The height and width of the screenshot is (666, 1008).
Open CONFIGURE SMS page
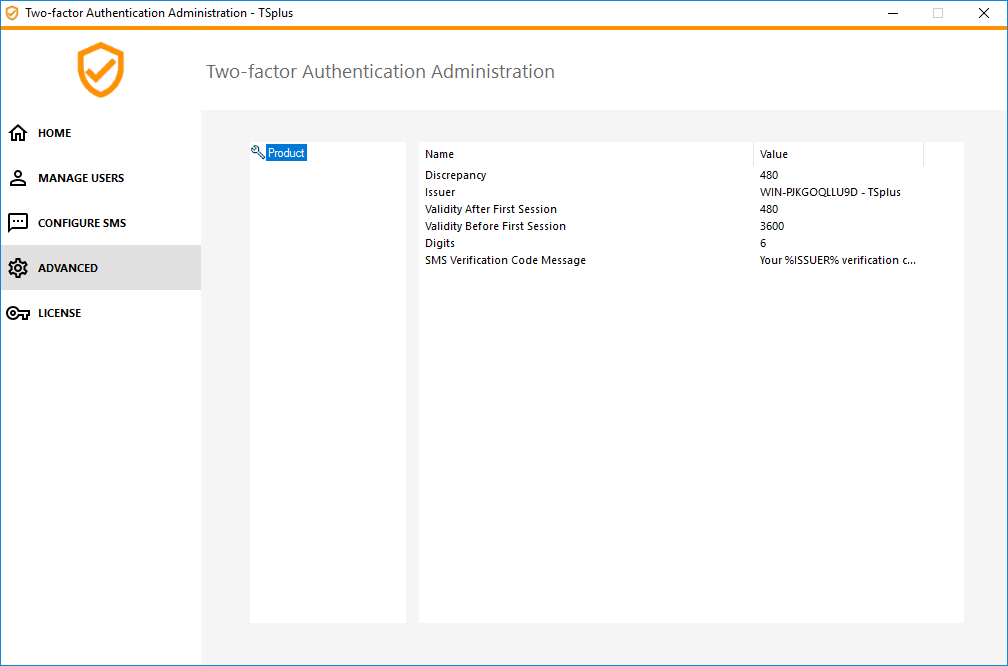101,223
